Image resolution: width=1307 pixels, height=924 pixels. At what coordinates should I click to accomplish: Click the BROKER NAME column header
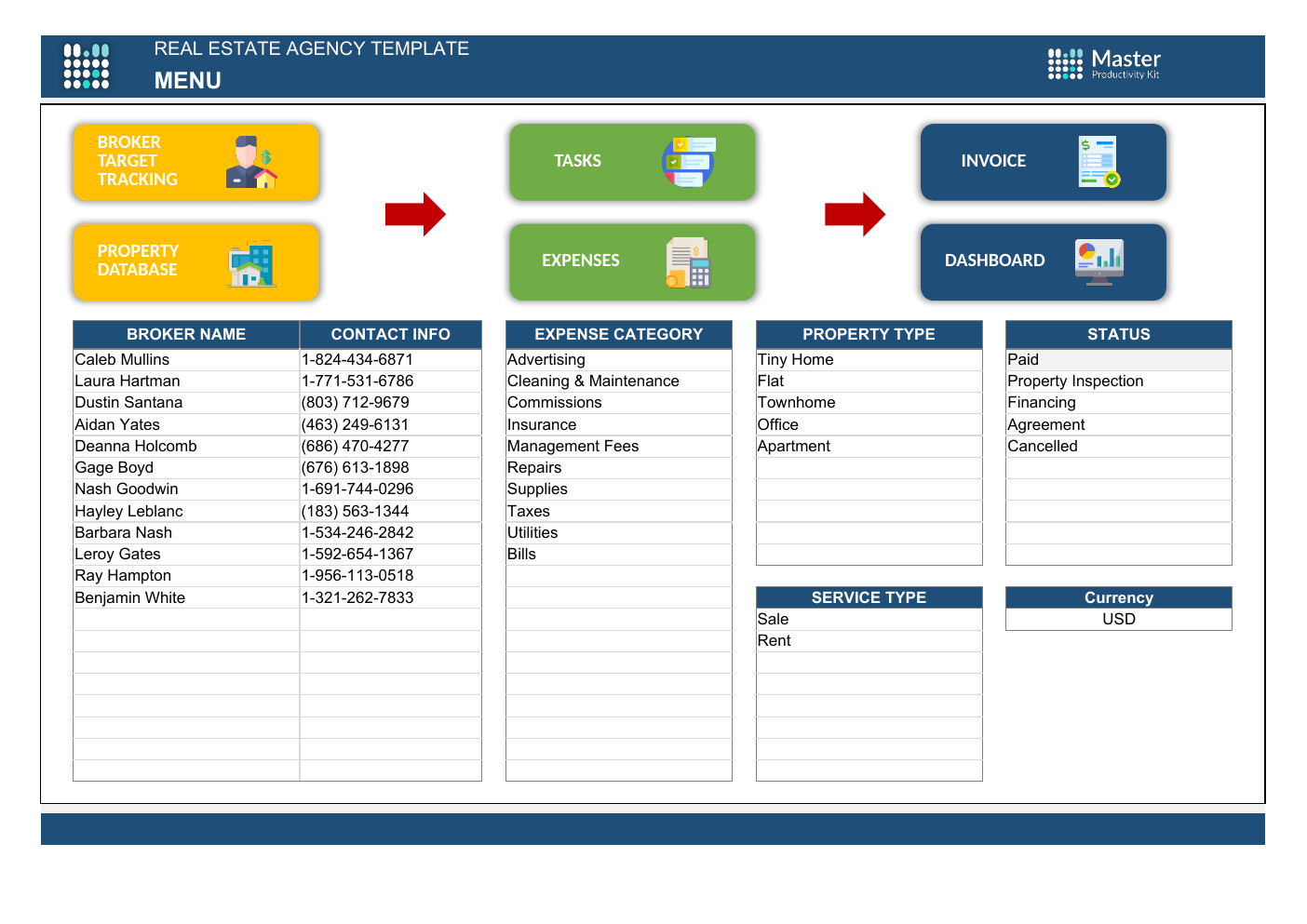[186, 335]
